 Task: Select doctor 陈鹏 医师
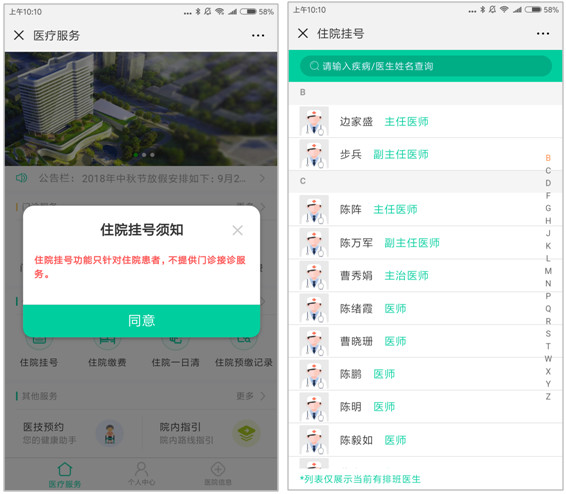(425, 374)
